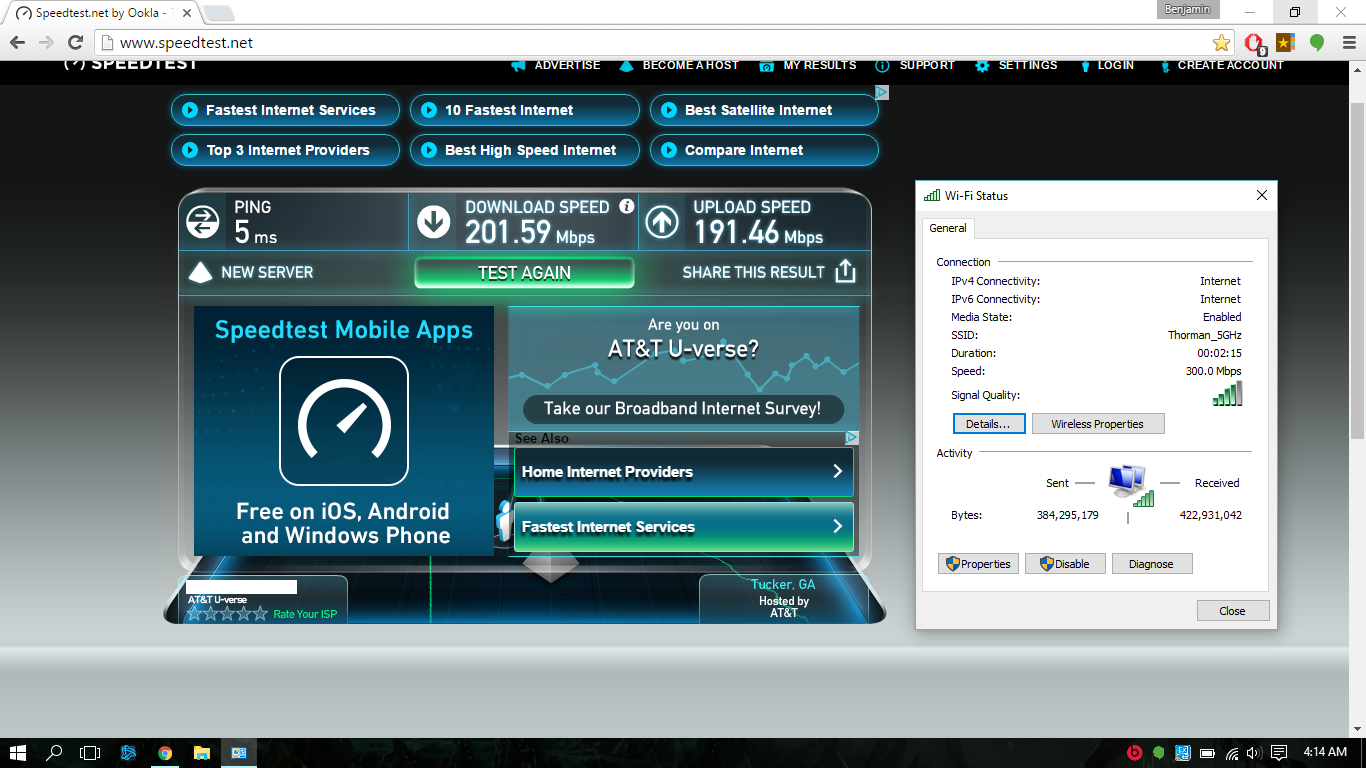Viewport: 1366px width, 768px height.
Task: Expand Home Internet Providers chevron row
Action: click(x=684, y=472)
